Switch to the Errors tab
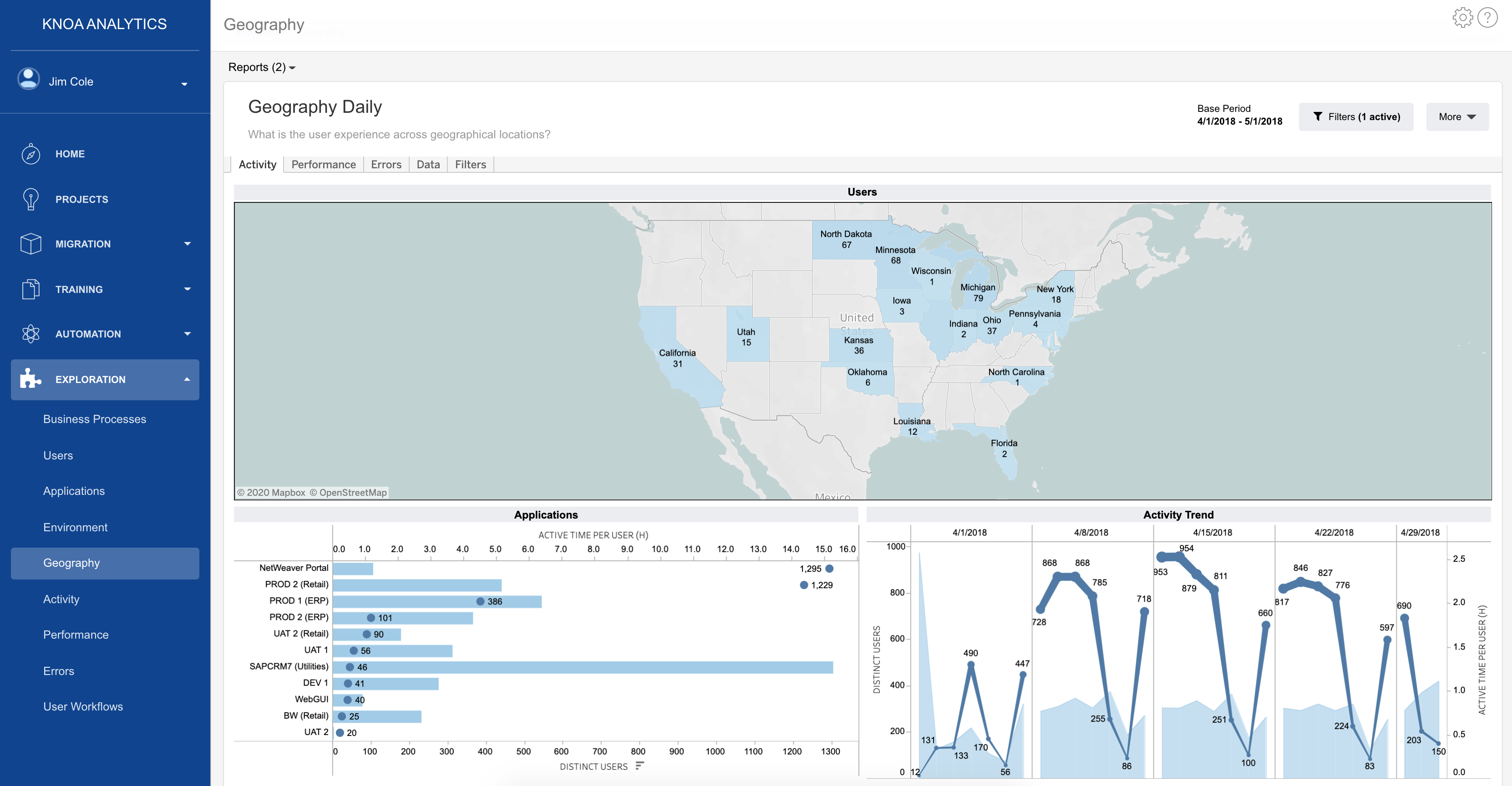 [386, 165]
